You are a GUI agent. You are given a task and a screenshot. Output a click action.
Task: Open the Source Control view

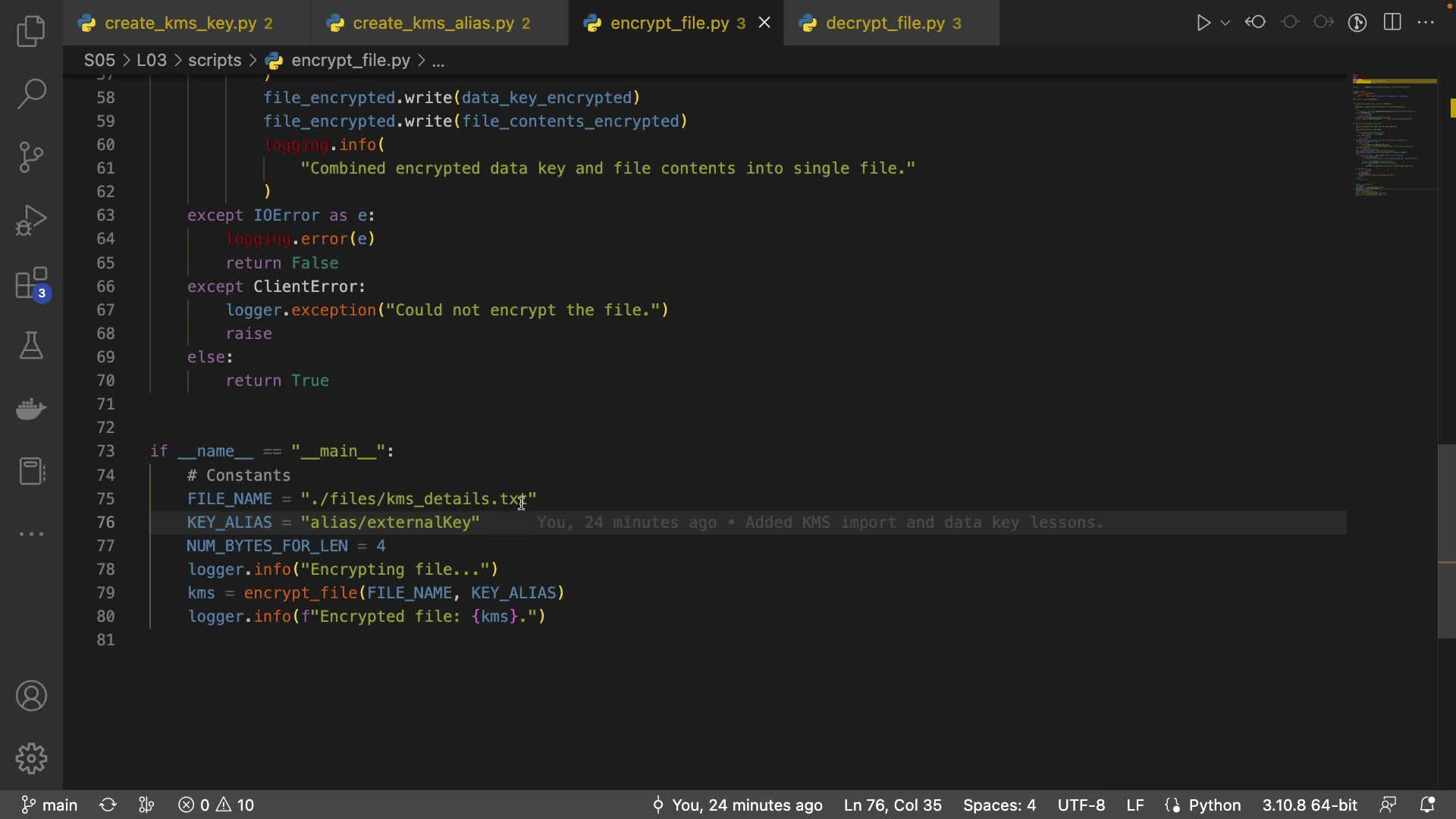point(31,157)
